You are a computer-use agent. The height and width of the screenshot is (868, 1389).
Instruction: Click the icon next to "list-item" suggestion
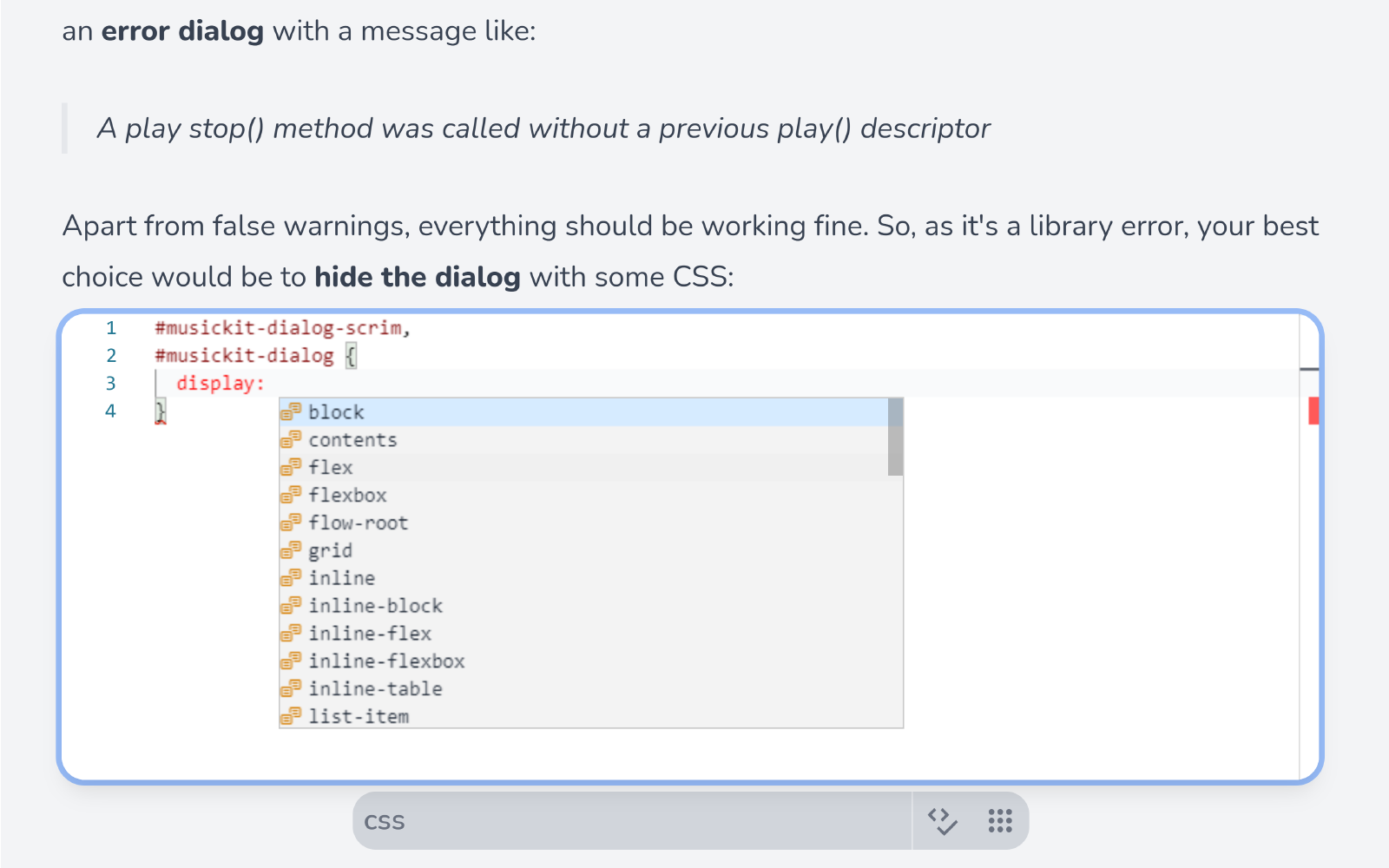[x=291, y=716]
